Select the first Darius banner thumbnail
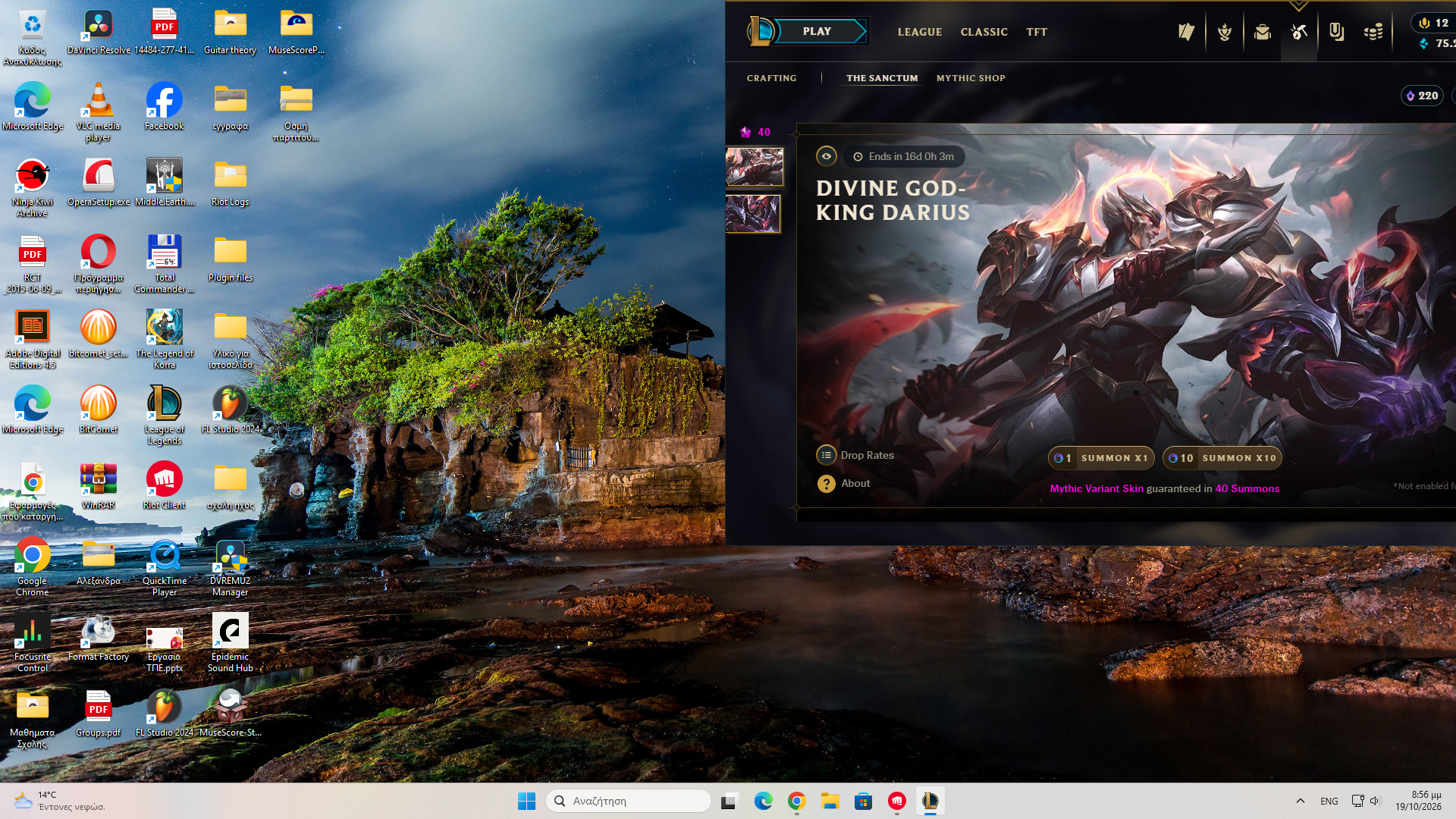The height and width of the screenshot is (819, 1456). pyautogui.click(x=754, y=167)
